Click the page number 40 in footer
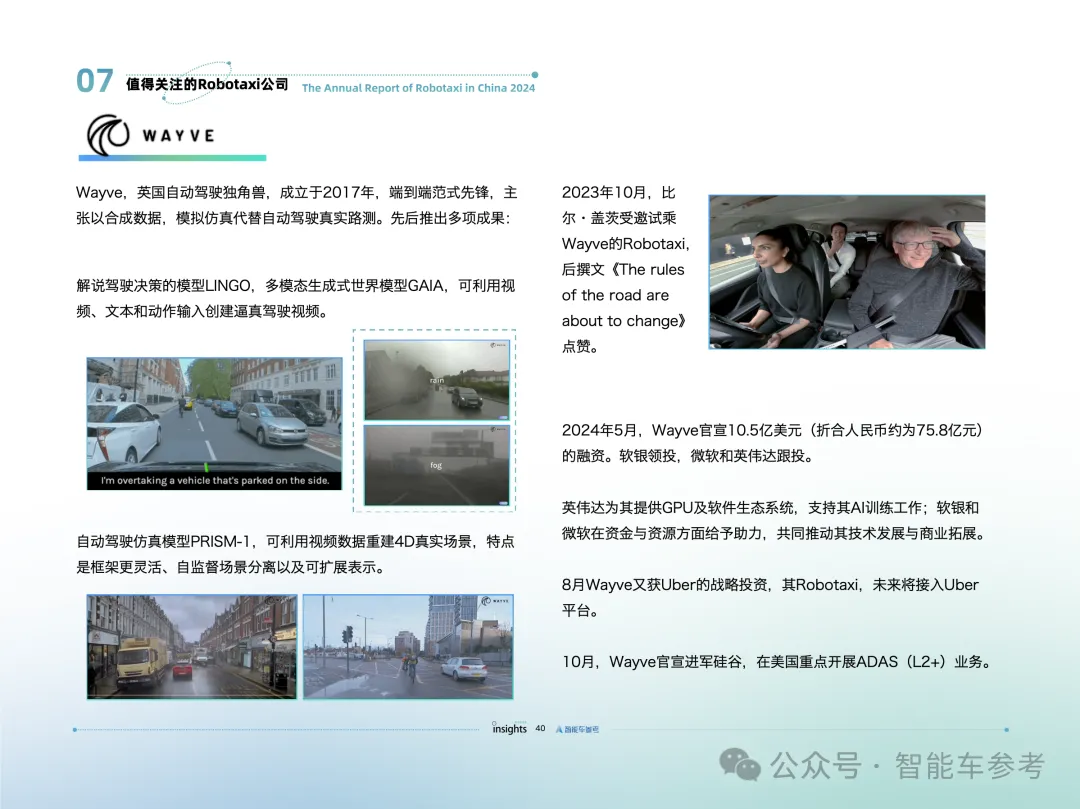The height and width of the screenshot is (809, 1080). 540,729
